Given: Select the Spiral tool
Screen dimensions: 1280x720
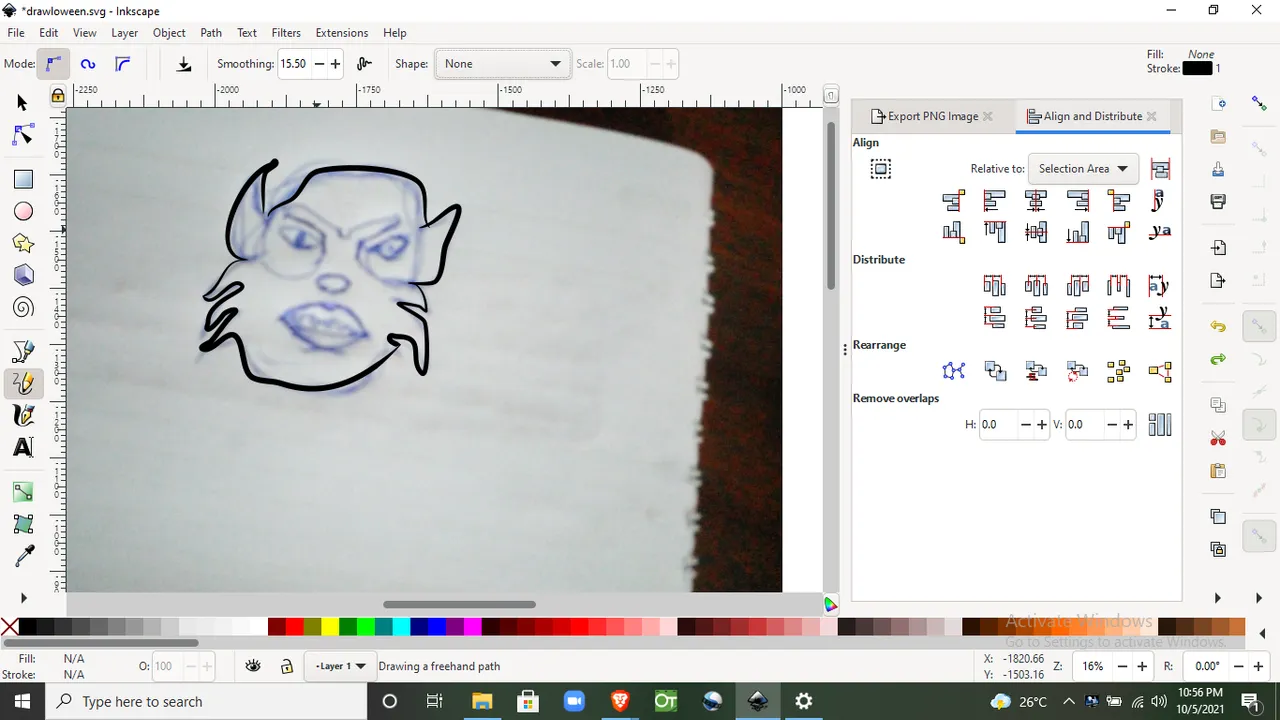Looking at the screenshot, I should coord(23,307).
